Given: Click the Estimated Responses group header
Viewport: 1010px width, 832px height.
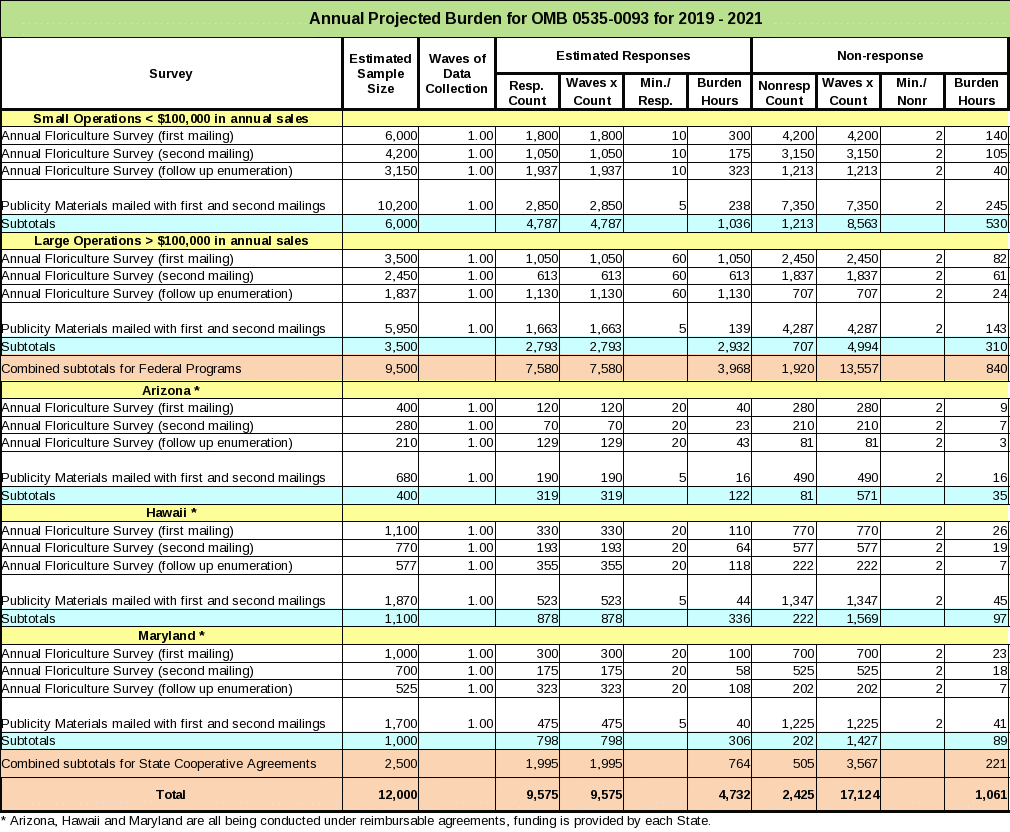Looking at the screenshot, I should (623, 56).
